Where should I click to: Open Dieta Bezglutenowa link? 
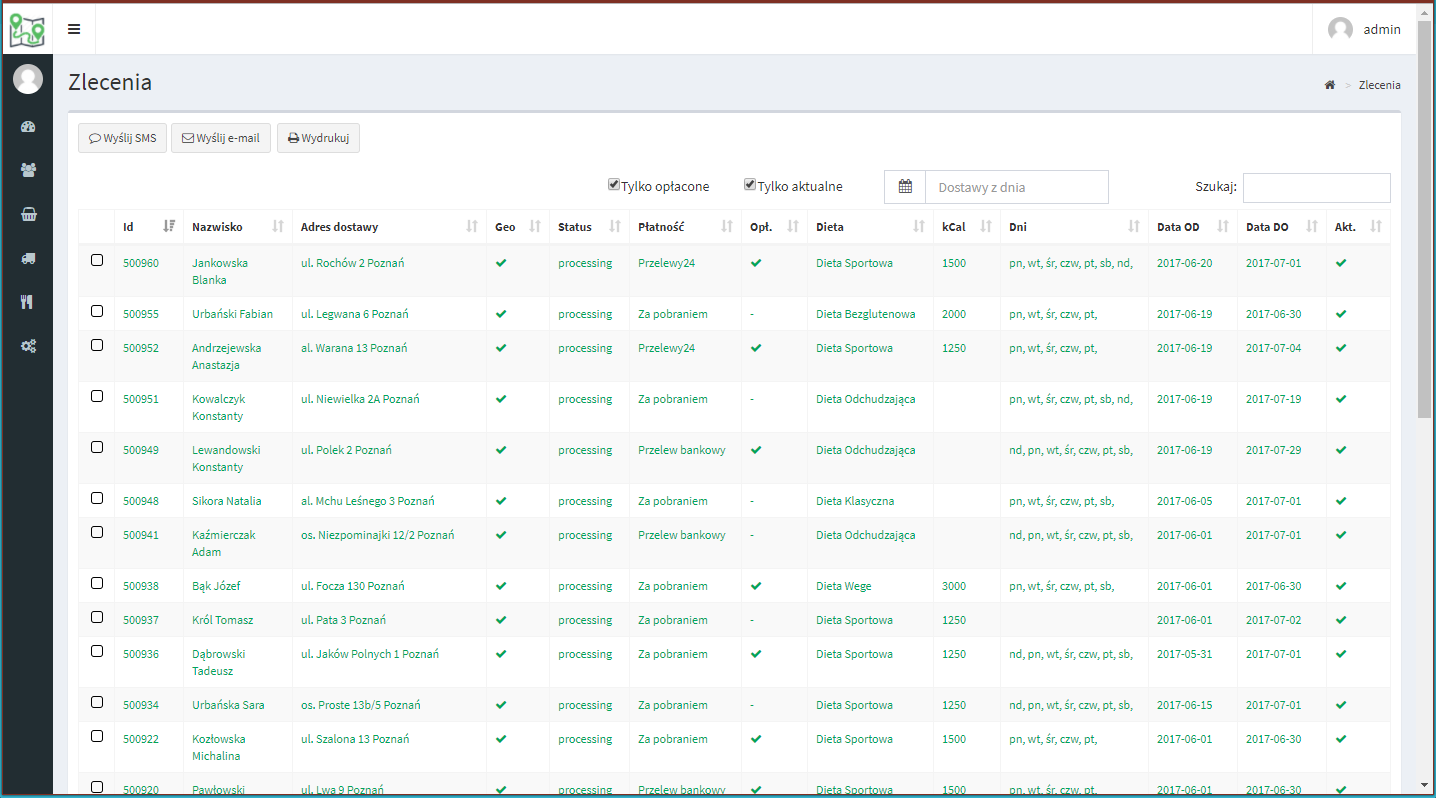click(866, 314)
